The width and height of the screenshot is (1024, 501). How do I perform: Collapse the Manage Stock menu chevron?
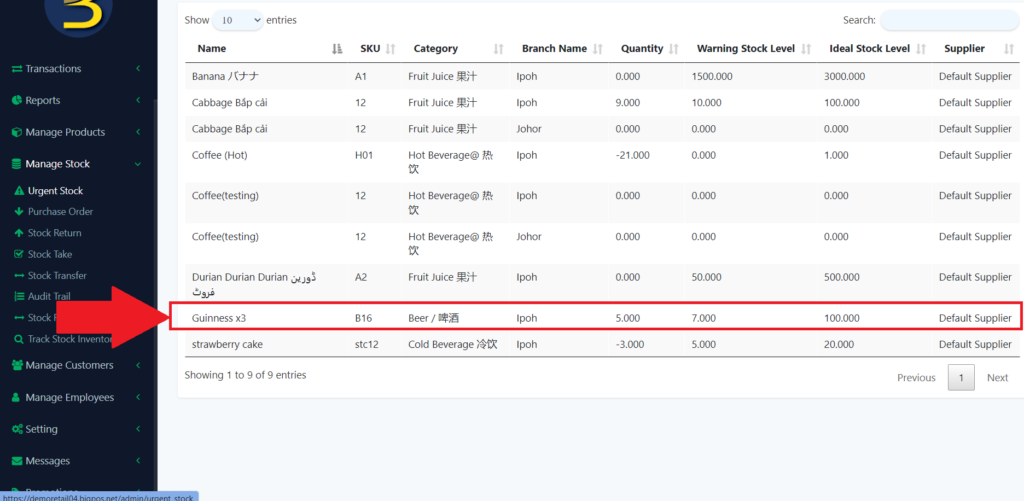tap(138, 165)
